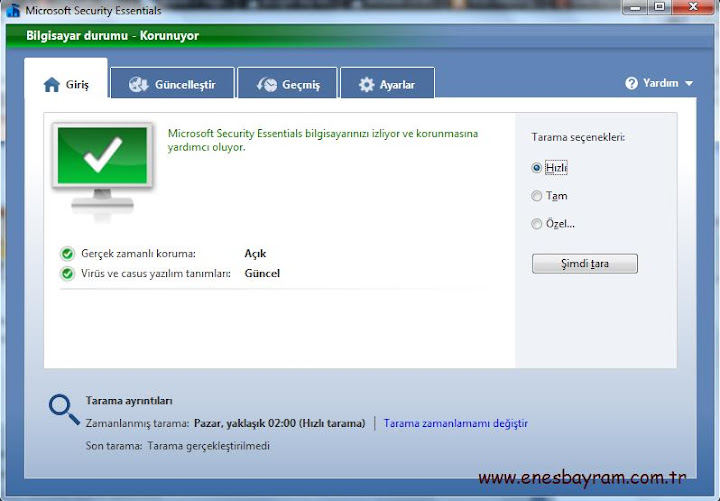Click the 'Tarama ayrıntıları' heading
The image size is (720, 501).
coord(129,401)
